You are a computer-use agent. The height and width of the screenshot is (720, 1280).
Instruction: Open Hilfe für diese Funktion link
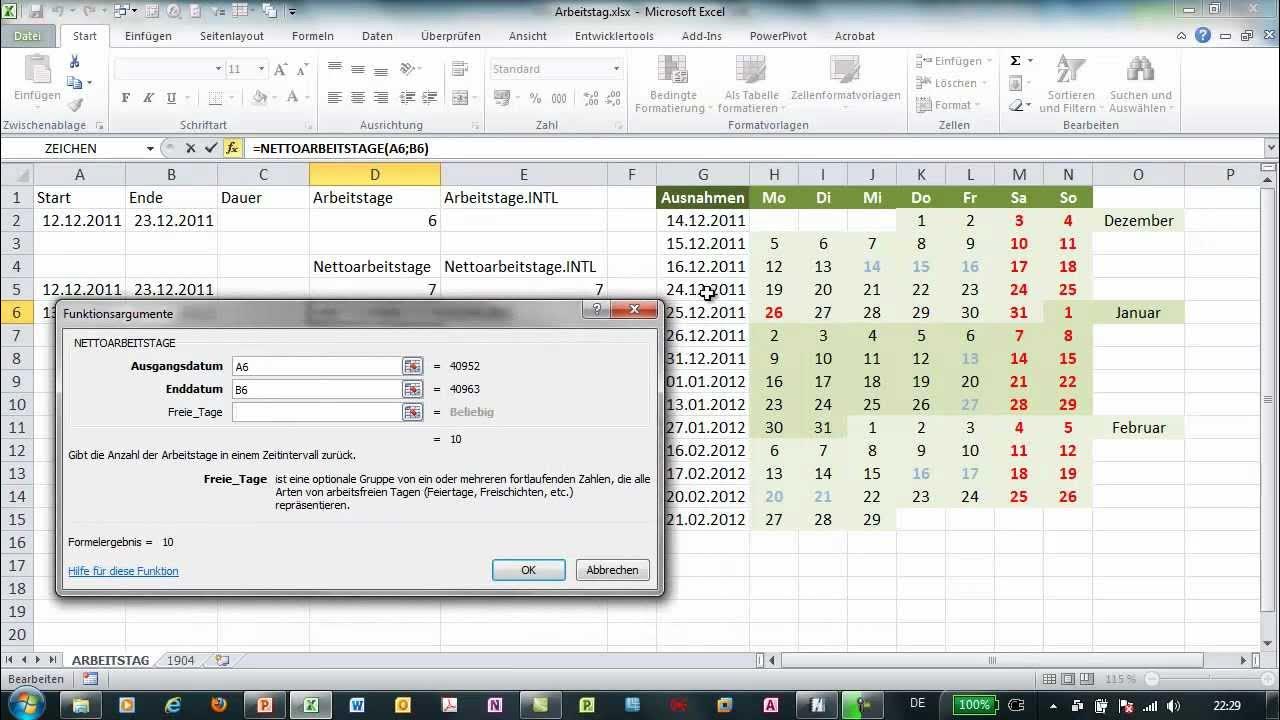point(123,571)
